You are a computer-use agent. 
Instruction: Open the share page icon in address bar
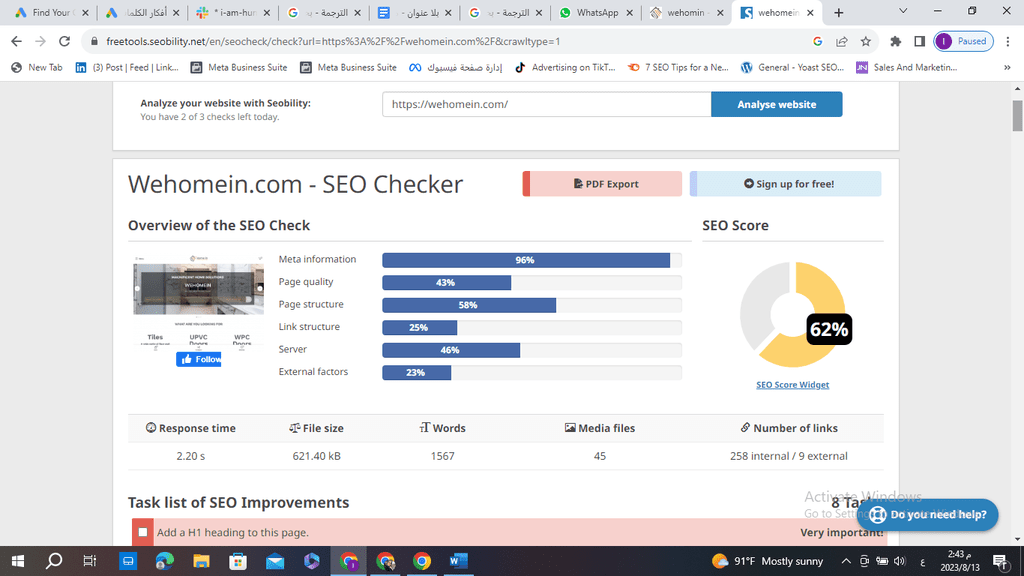point(841,41)
